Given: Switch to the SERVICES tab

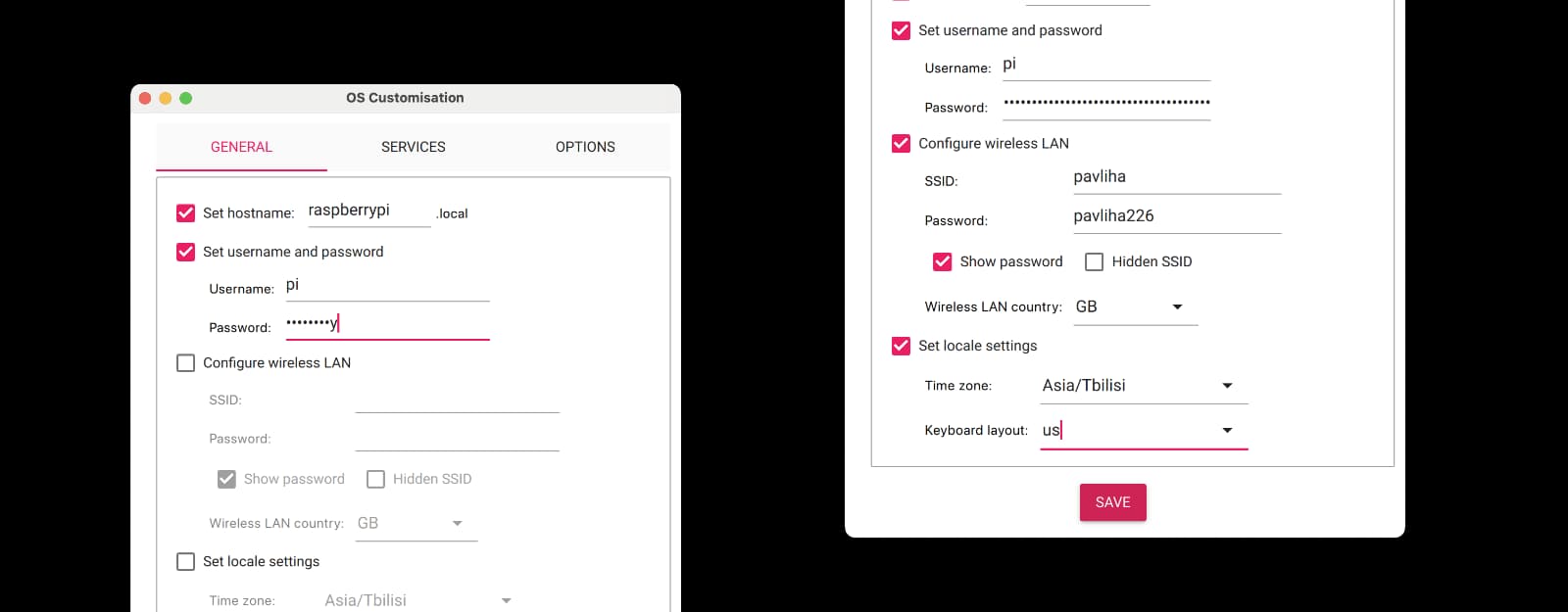Looking at the screenshot, I should pos(413,147).
